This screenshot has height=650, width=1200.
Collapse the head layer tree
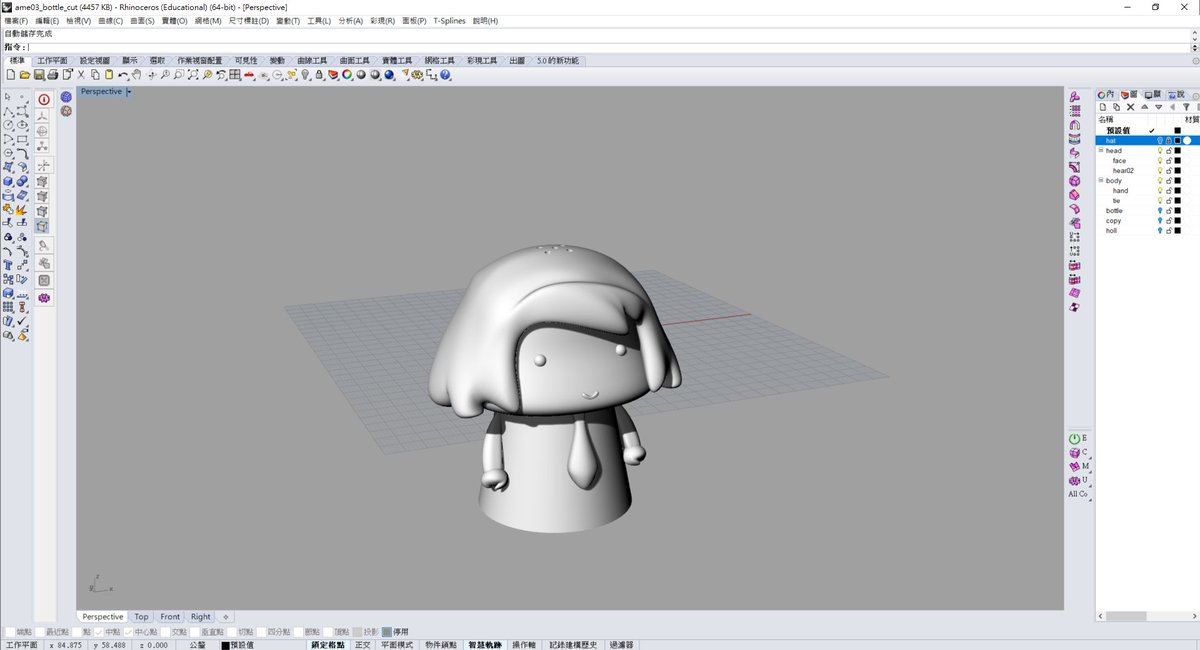[1101, 150]
